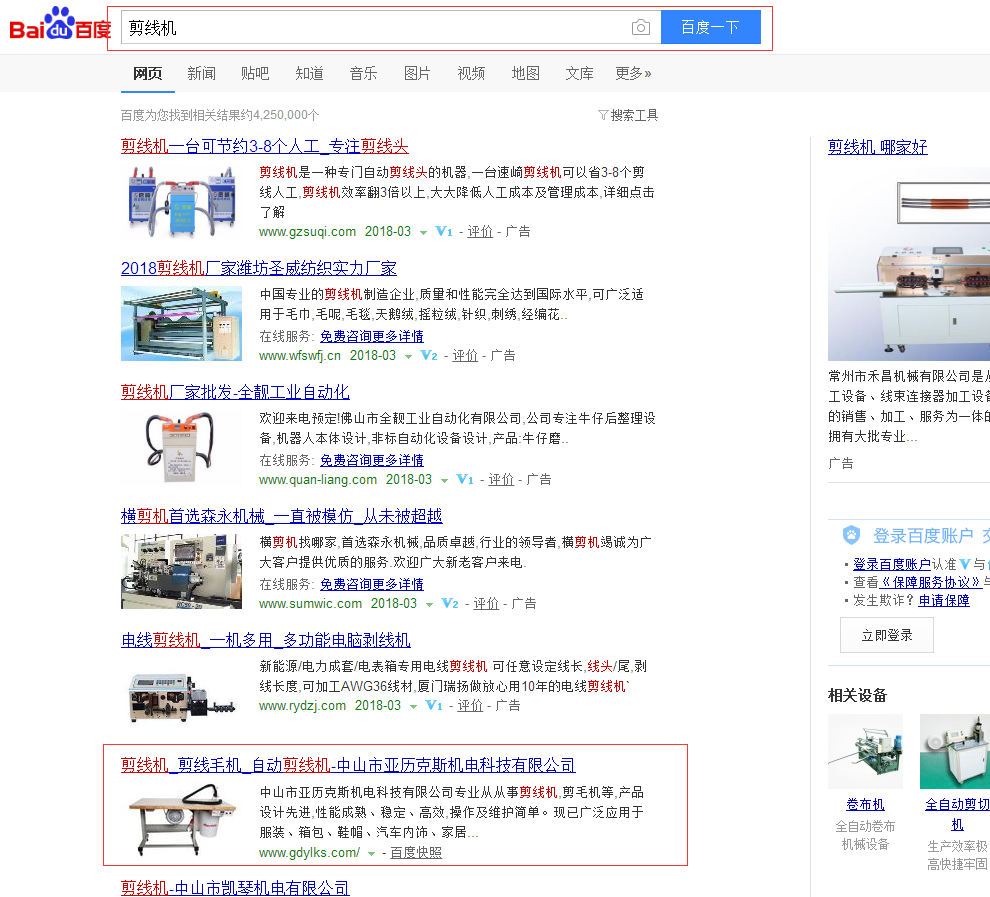Click 百度快照 link under gdylks result
Screen dimensions: 990x897
(x=416, y=853)
